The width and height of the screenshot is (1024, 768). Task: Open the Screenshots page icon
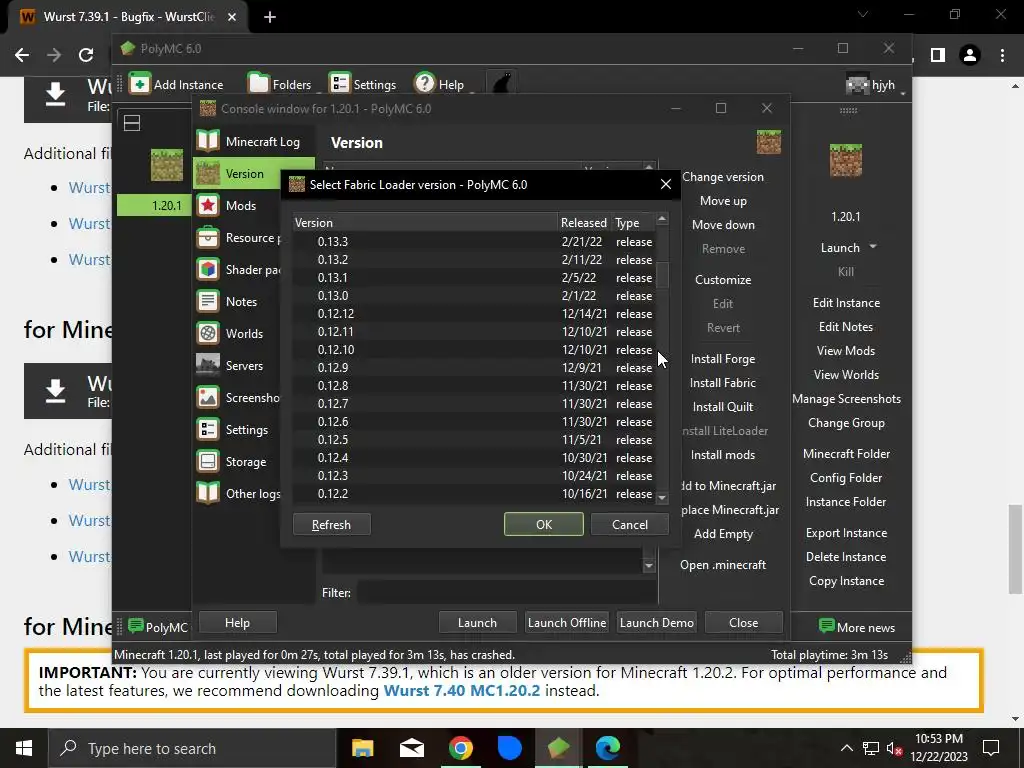click(208, 397)
